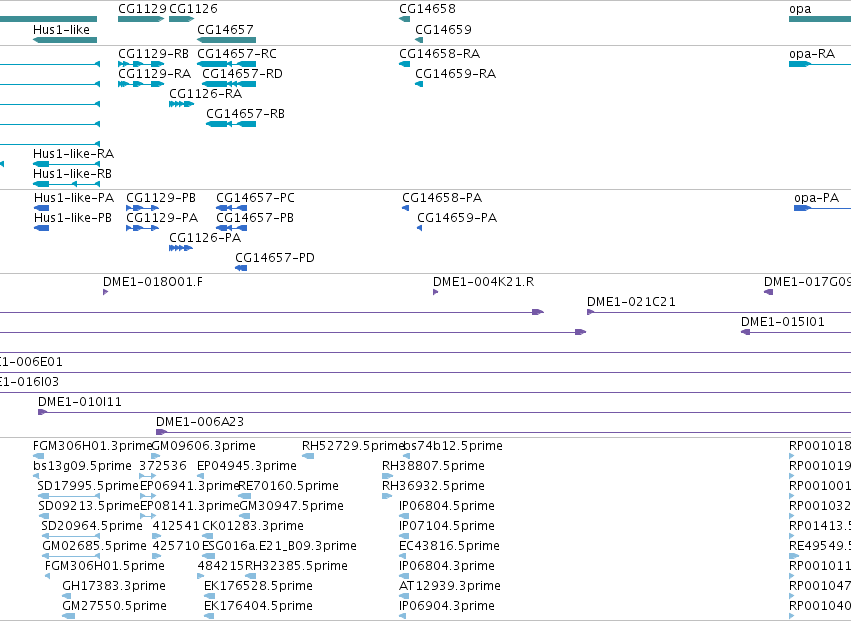Open EST EP04945.3prime
The height and width of the screenshot is (621, 851).
247,466
